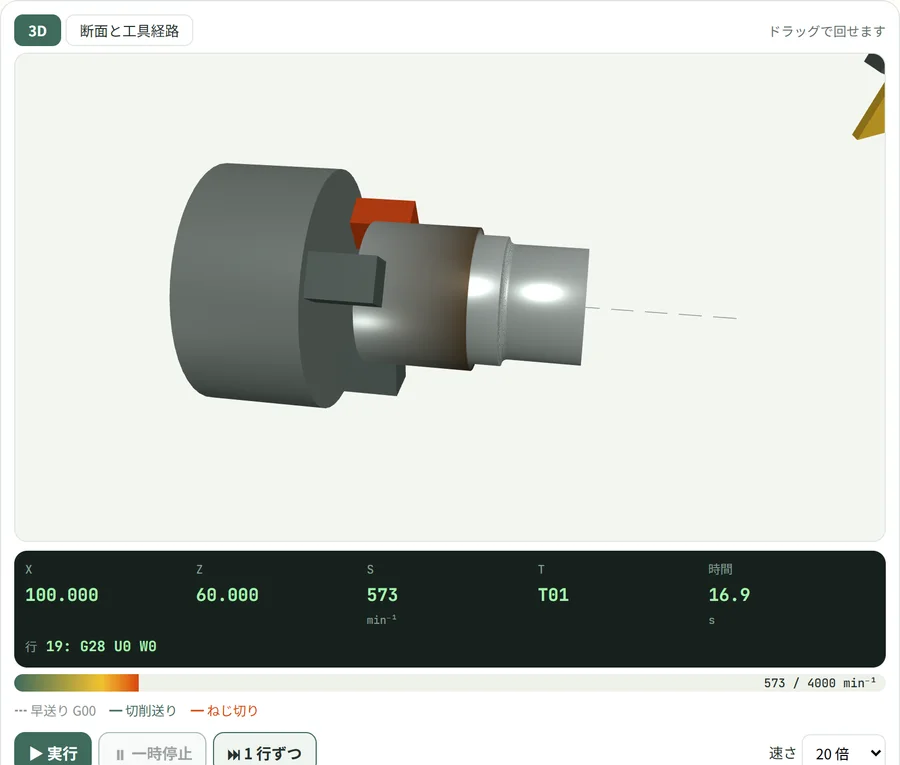Viewport: 900px width, 765px height.
Task: Open the 断面と工具経路 tab
Action: tap(129, 30)
